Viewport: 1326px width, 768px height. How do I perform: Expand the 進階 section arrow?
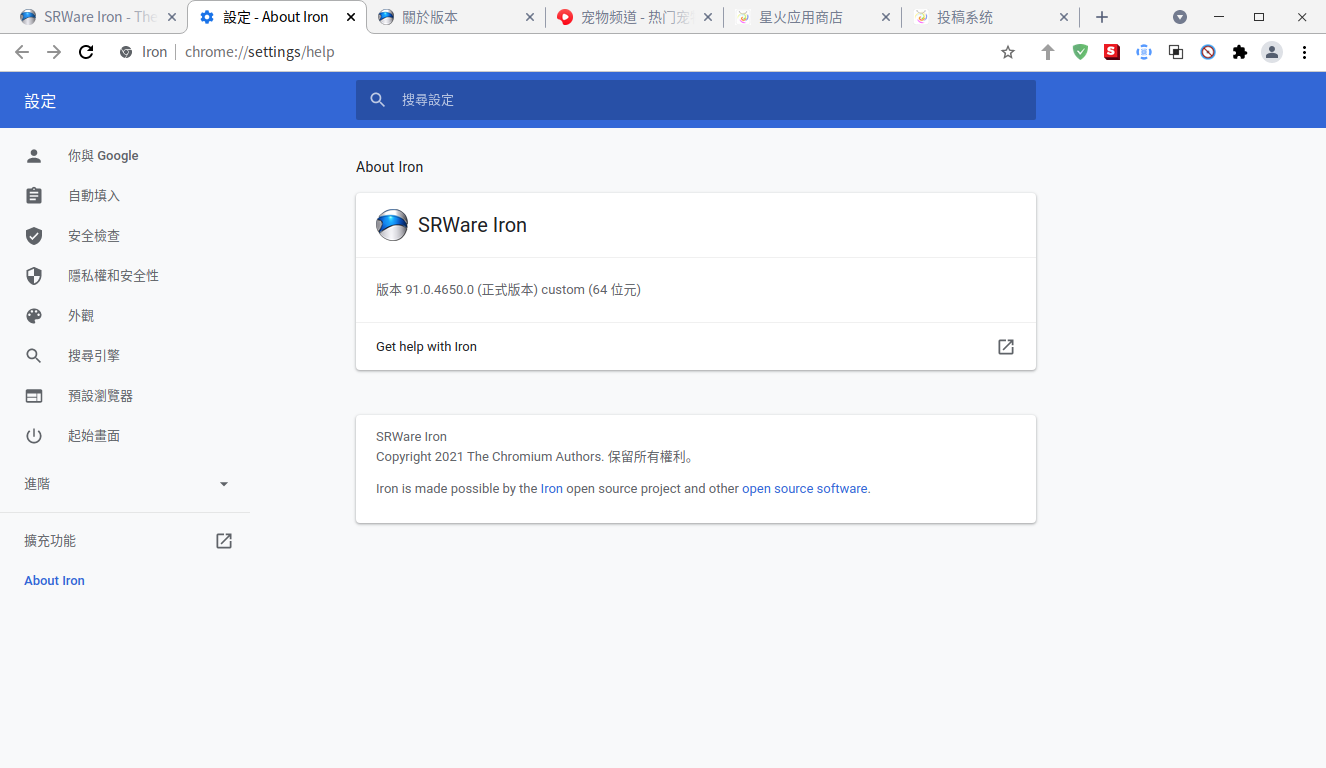[224, 484]
